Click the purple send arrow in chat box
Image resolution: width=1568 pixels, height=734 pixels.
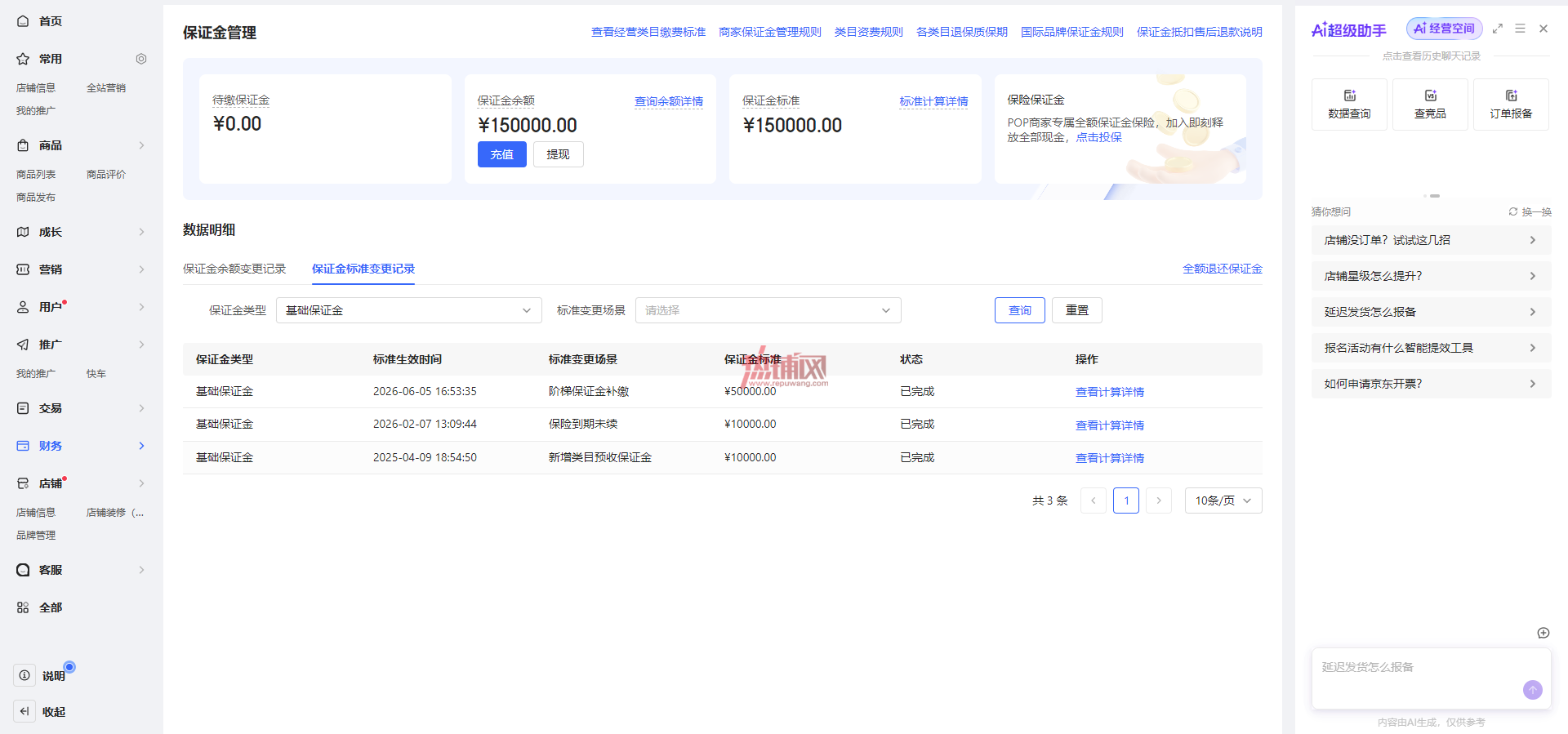pos(1533,690)
